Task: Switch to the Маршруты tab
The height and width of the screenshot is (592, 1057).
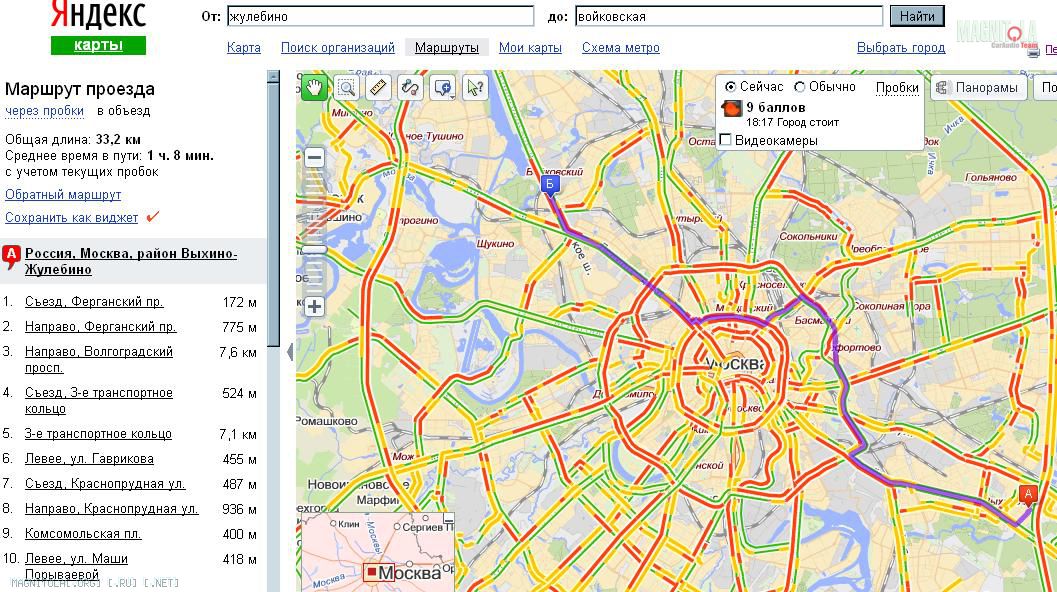Action: [x=447, y=48]
